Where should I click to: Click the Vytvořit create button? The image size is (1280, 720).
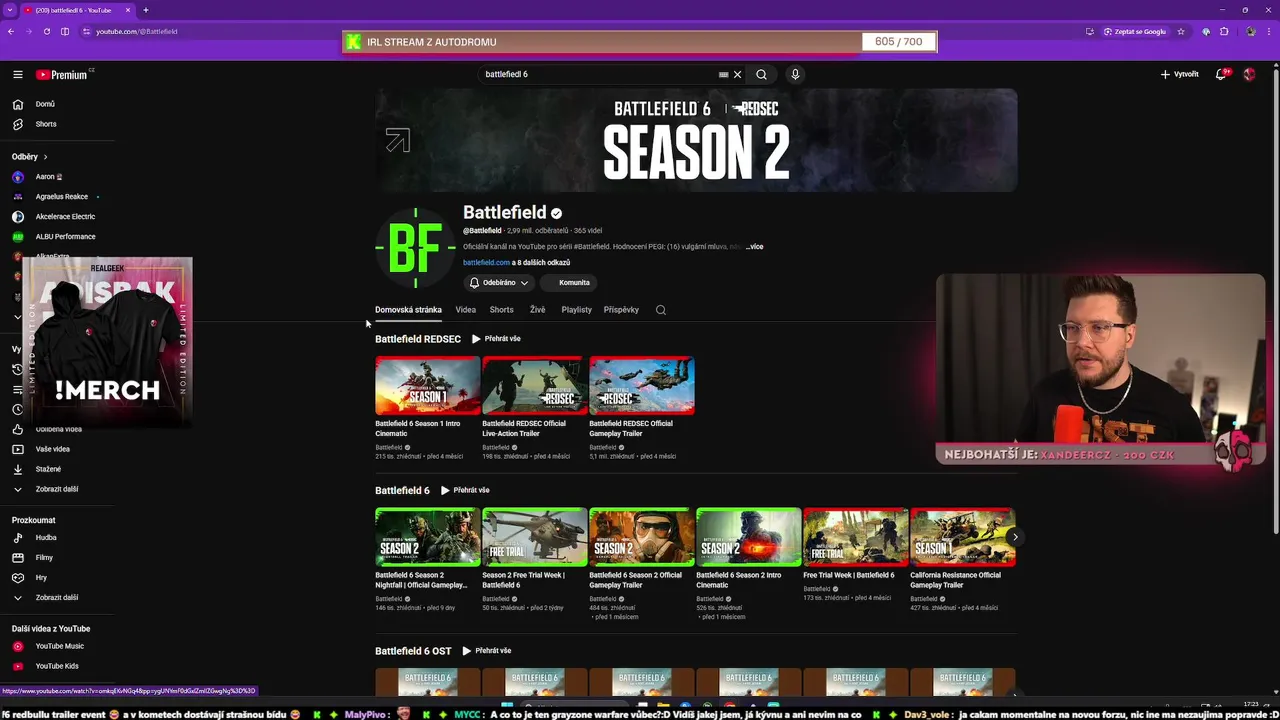click(1179, 74)
